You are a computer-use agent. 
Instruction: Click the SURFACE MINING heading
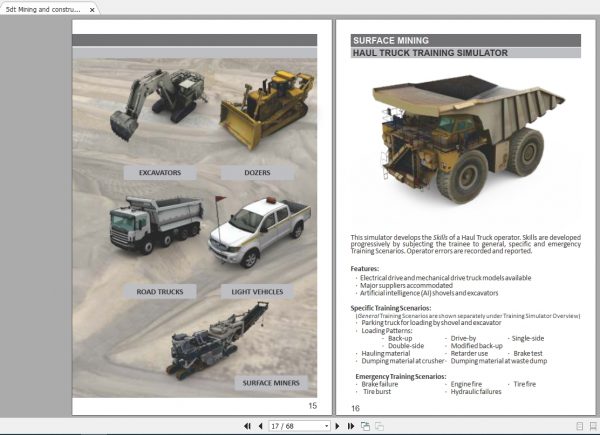click(x=391, y=41)
